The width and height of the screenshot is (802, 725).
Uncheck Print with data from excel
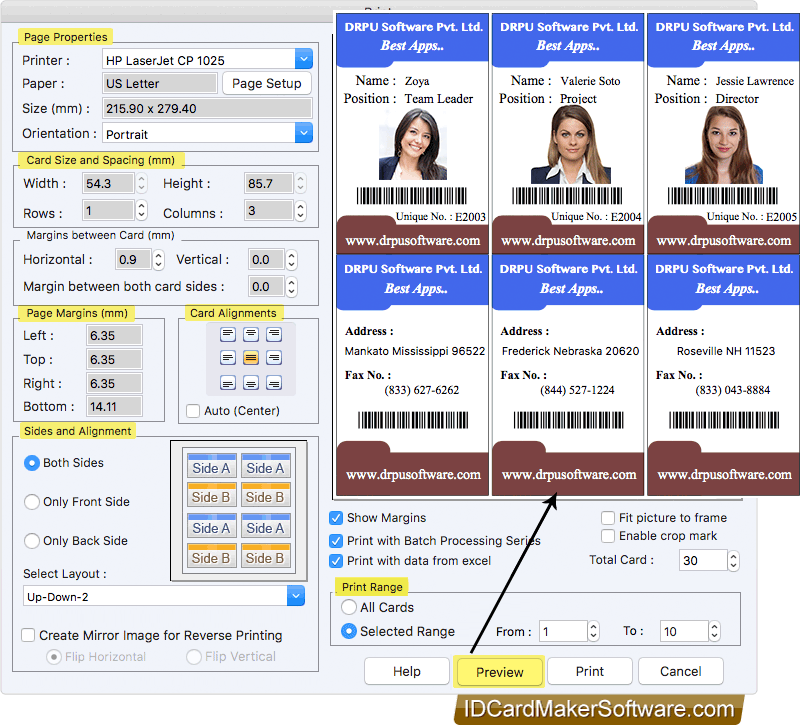(336, 561)
